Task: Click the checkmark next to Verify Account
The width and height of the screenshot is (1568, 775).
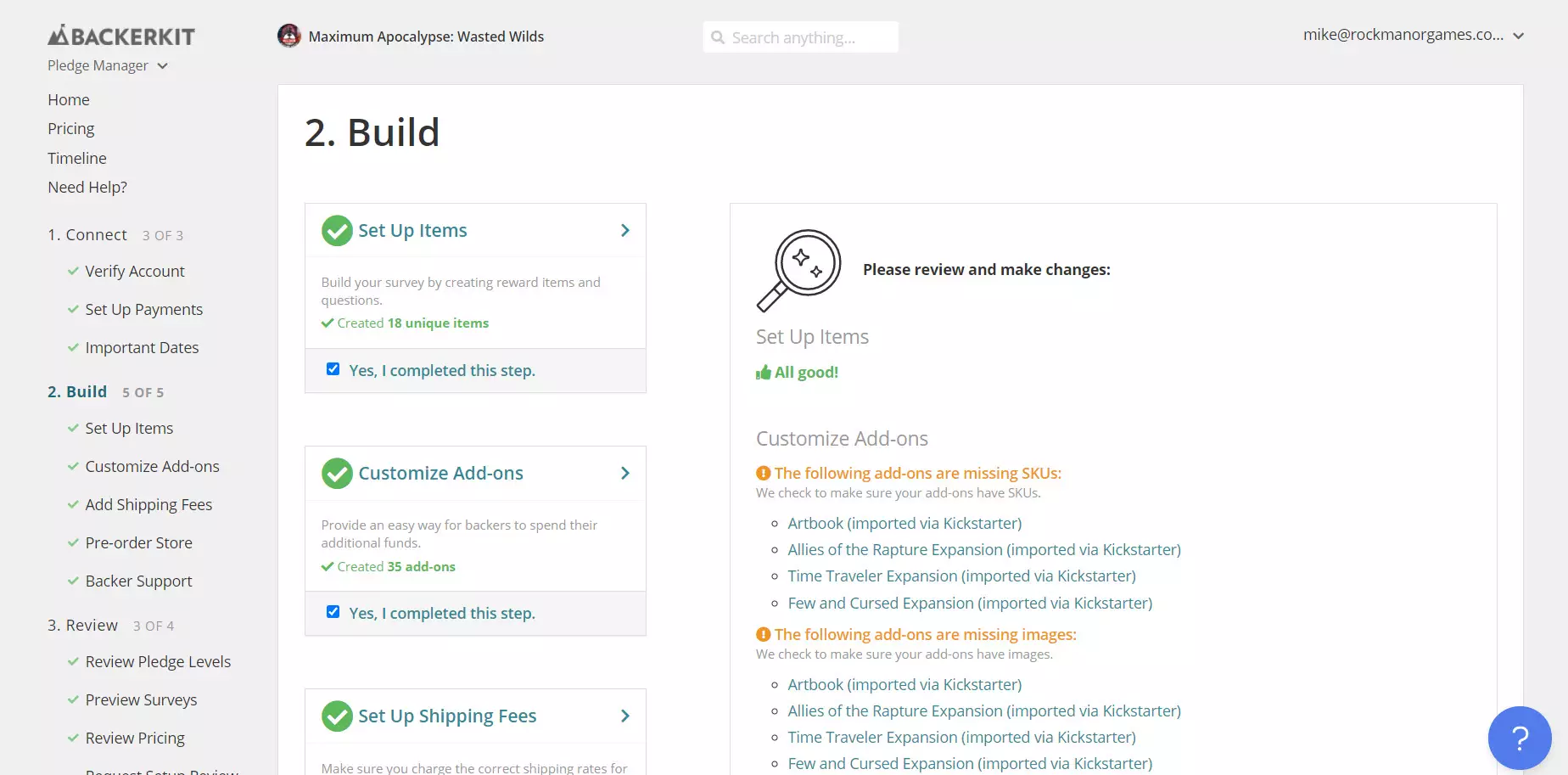Action: (73, 271)
